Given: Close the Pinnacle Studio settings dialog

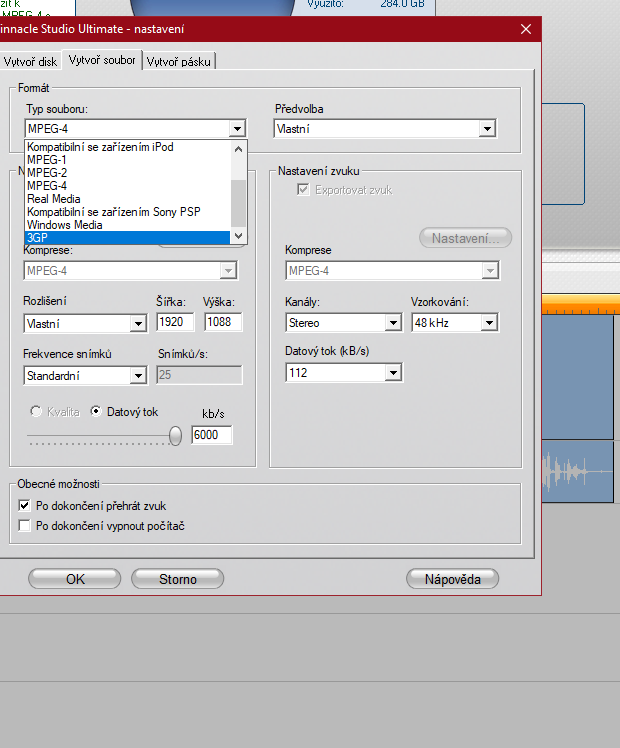Looking at the screenshot, I should tap(525, 30).
